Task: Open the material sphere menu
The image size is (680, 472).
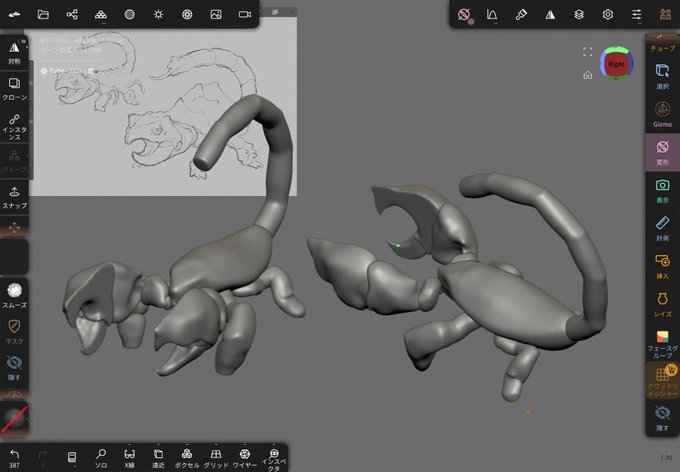Action: pyautogui.click(x=130, y=15)
